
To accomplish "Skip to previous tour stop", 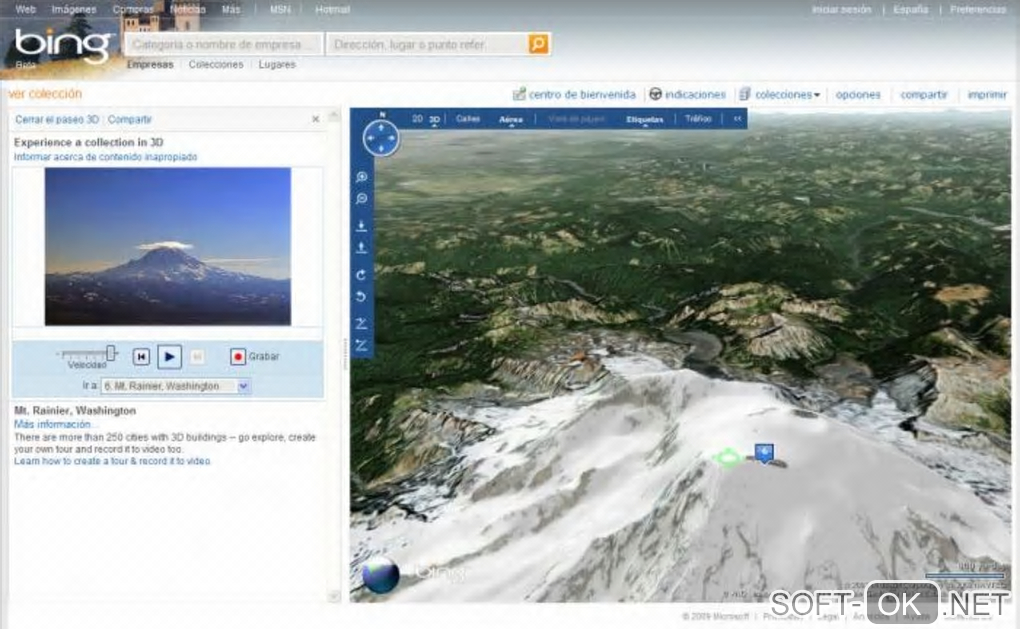I will [141, 356].
